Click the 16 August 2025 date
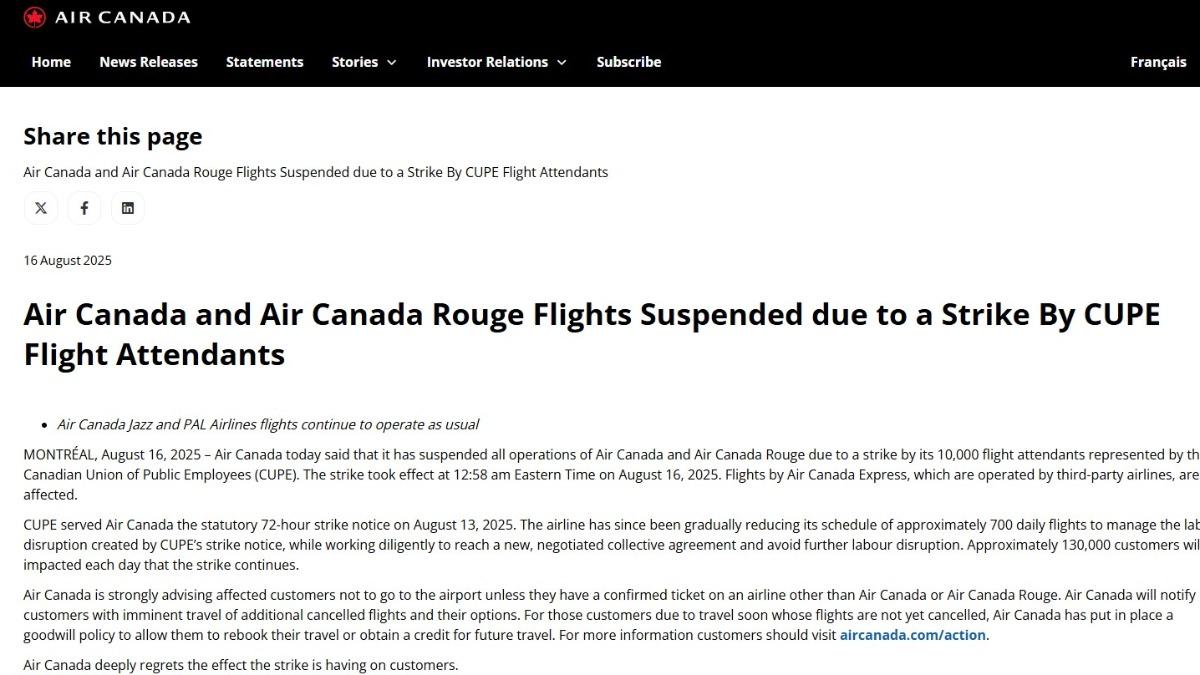1200x675 pixels. coord(68,260)
